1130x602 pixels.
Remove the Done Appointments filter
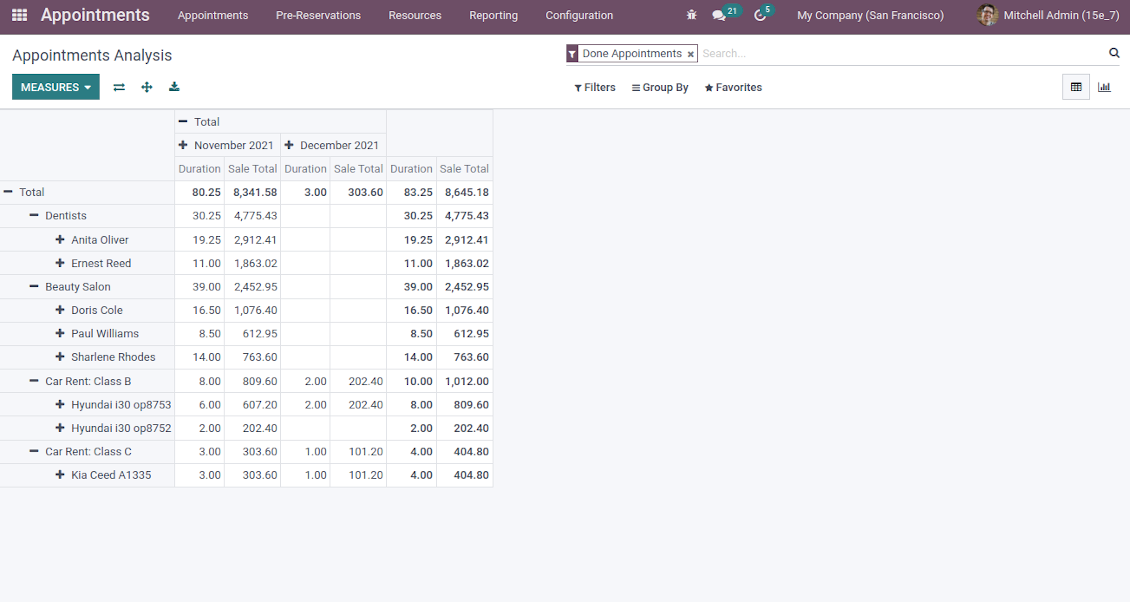tap(690, 54)
